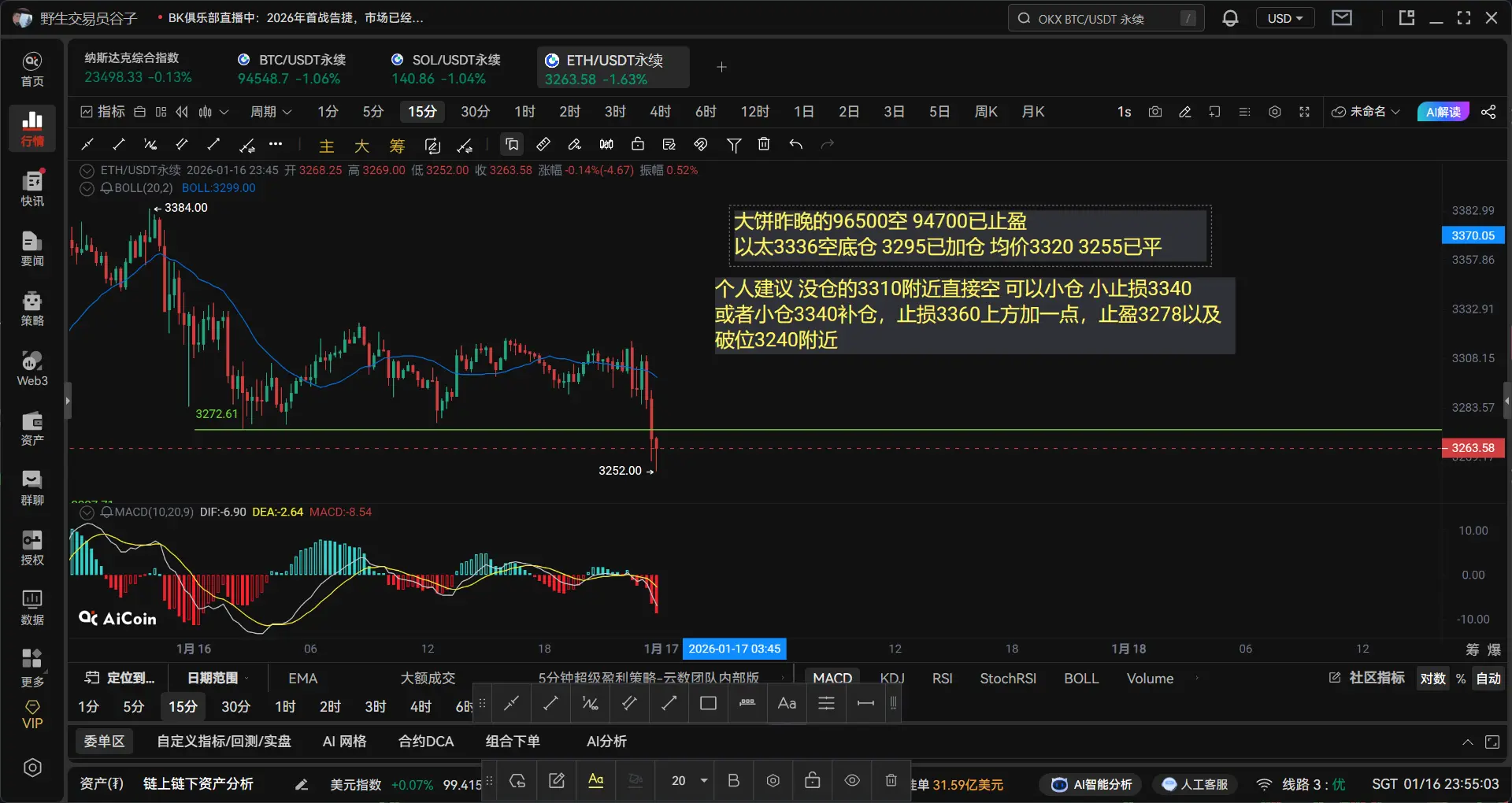The width and height of the screenshot is (1512, 803).
Task: Click the trash icon in drawing toolbar
Action: point(764,144)
